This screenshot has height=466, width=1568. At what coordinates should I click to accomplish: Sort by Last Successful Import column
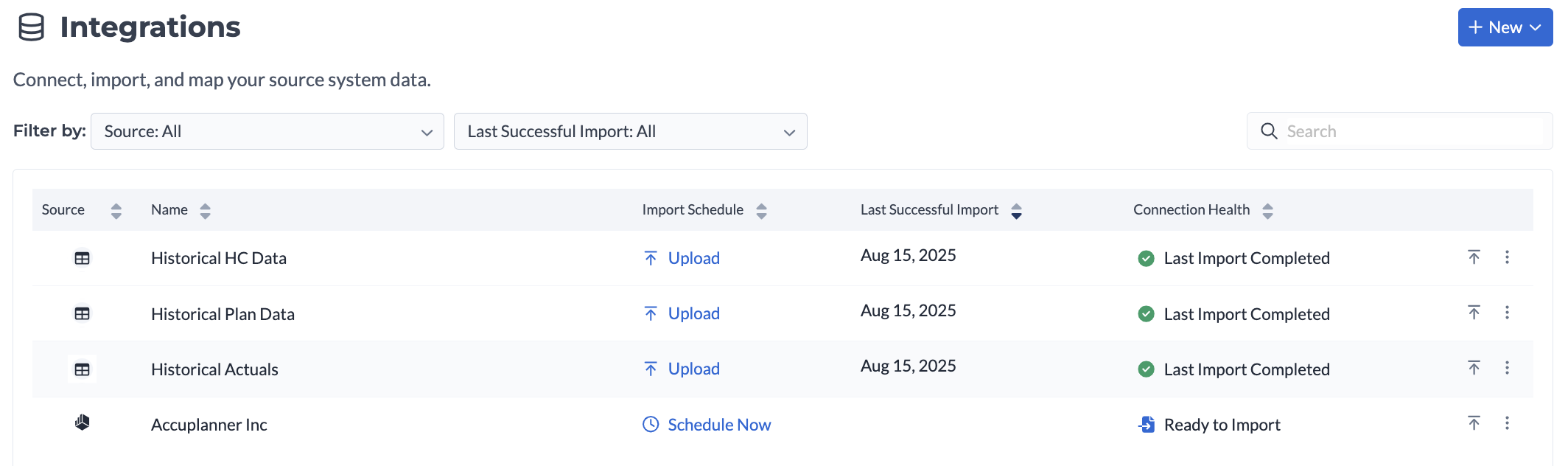coord(1016,211)
